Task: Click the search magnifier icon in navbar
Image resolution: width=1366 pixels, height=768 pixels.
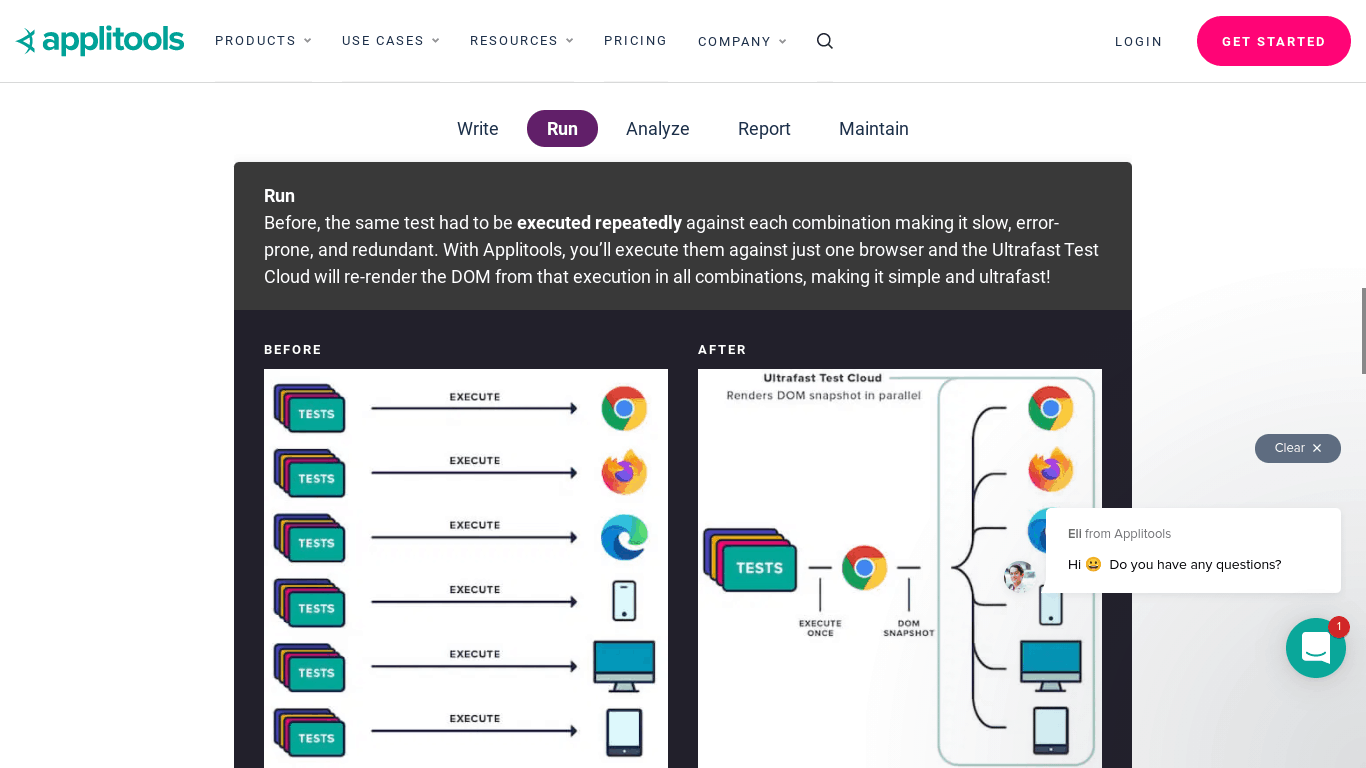Action: point(825,41)
